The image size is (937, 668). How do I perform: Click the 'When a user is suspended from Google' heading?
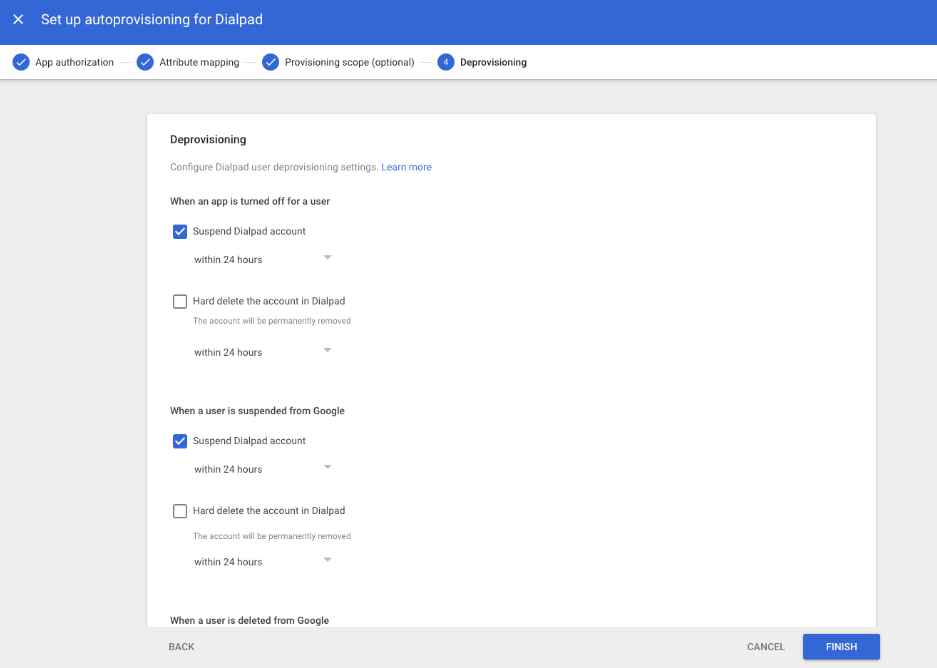[257, 411]
